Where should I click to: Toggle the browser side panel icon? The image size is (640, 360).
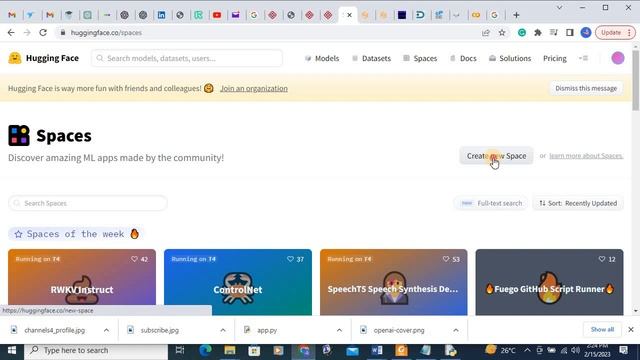tap(570, 33)
